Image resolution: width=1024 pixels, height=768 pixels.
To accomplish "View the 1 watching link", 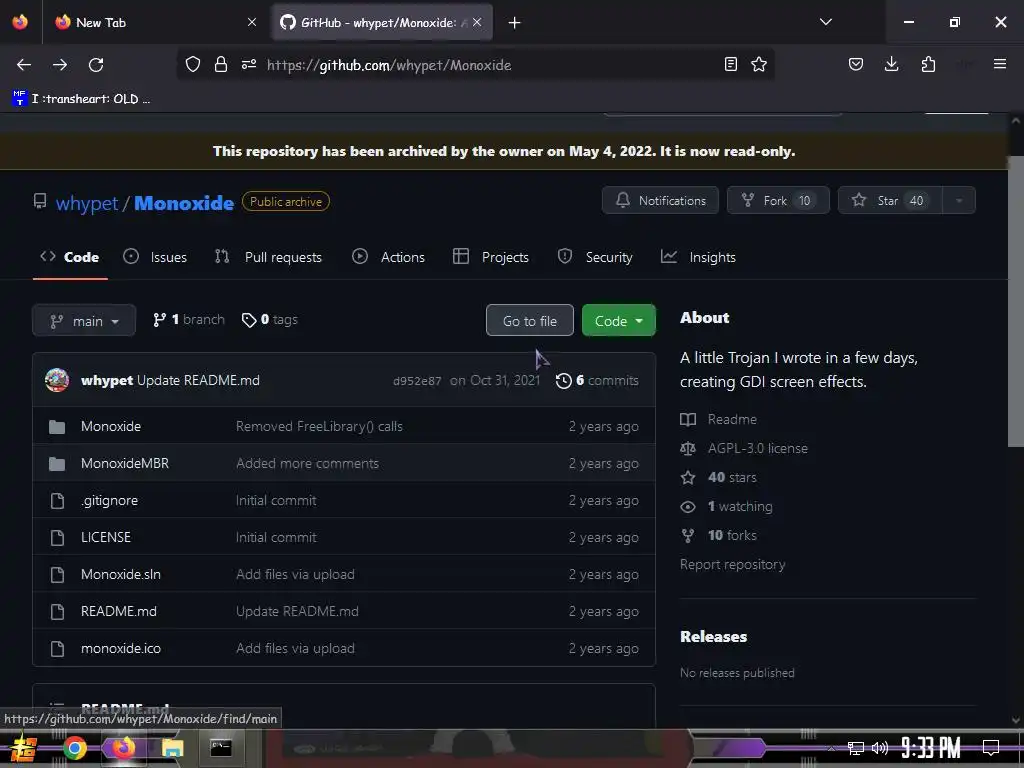I will 726,506.
